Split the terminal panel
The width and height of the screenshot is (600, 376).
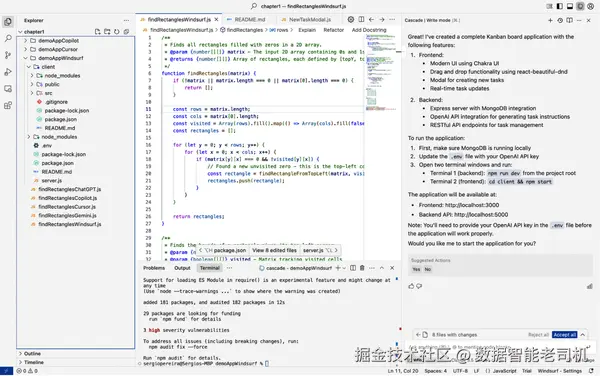[353, 268]
